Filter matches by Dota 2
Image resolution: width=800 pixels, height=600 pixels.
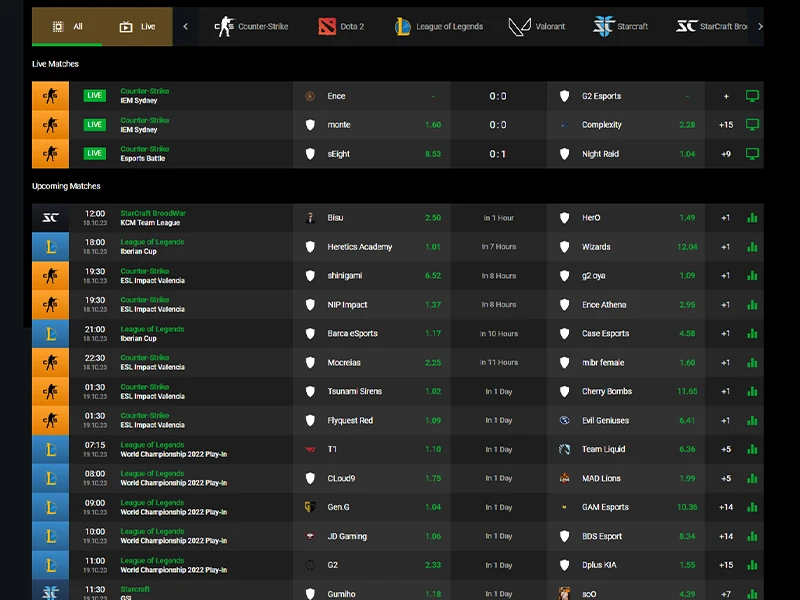tap(341, 27)
